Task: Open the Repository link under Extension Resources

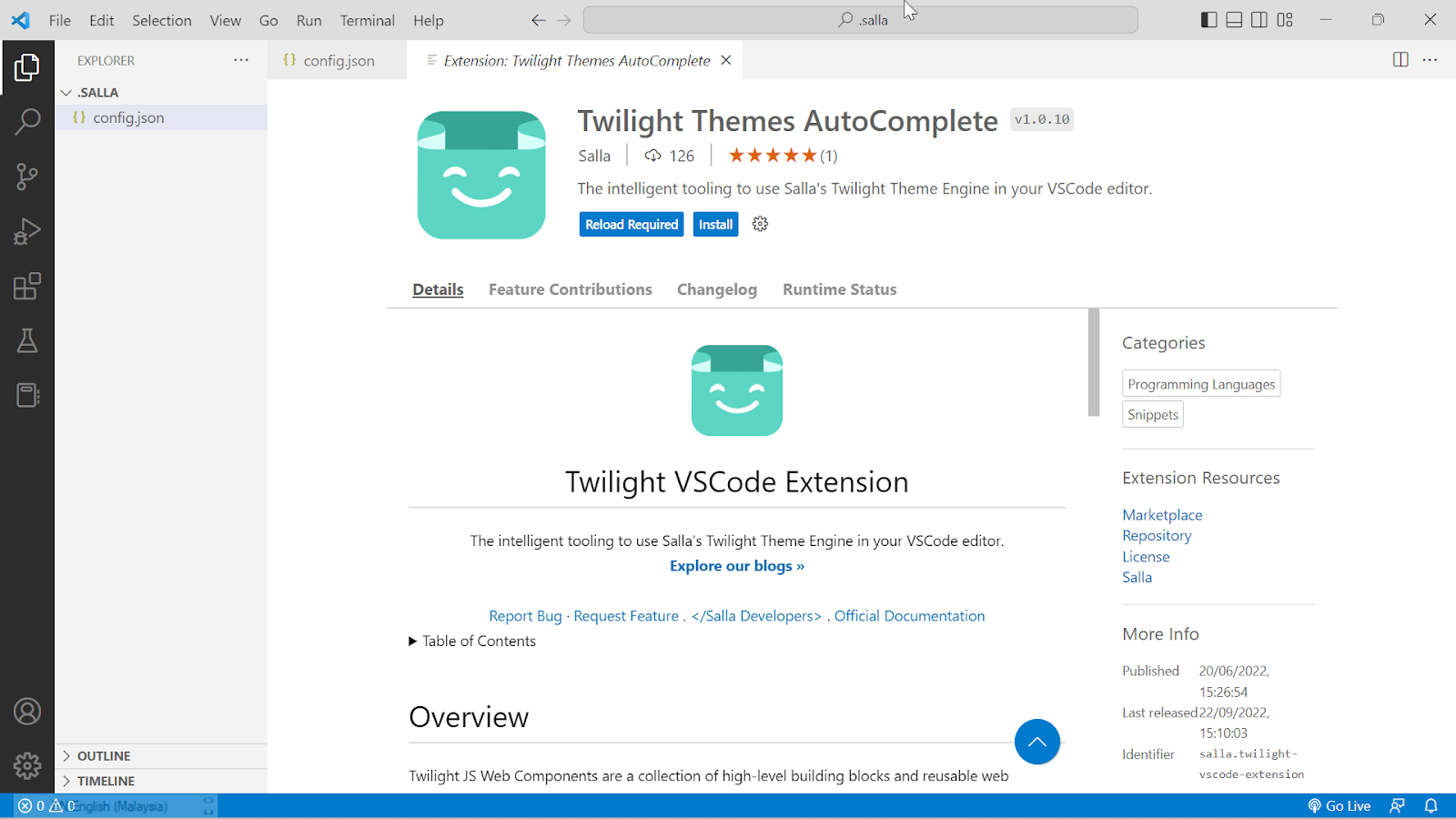Action: [1156, 535]
